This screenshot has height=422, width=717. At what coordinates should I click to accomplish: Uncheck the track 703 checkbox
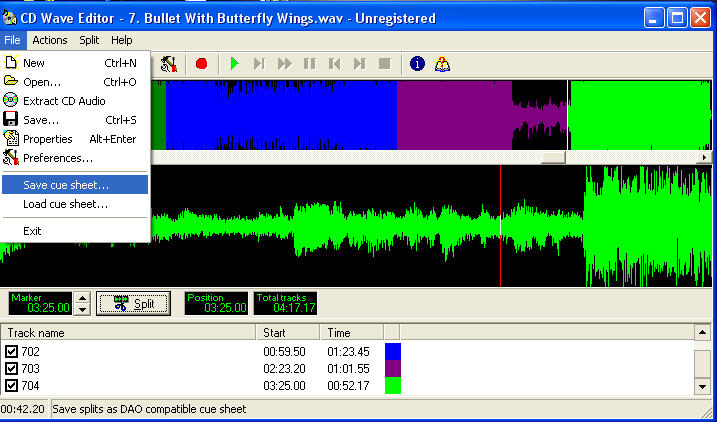11,369
